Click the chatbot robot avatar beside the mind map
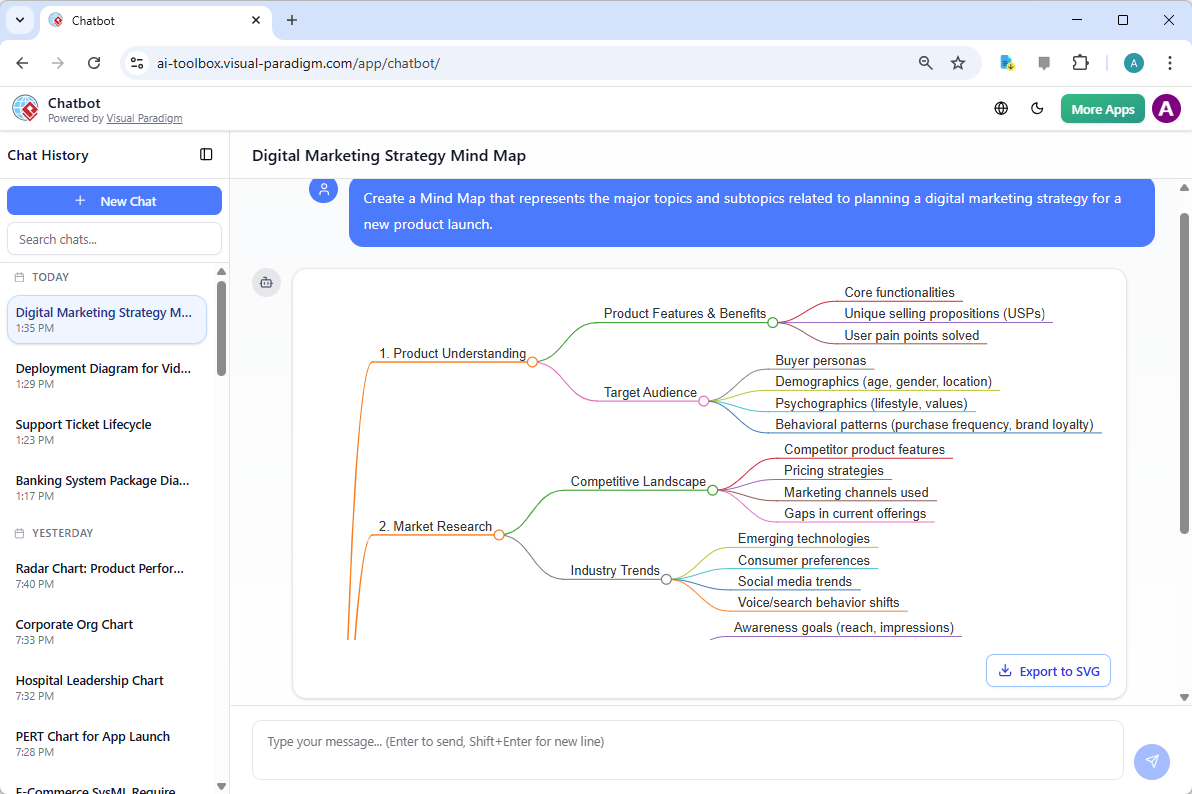Image resolution: width=1192 pixels, height=794 pixels. 266,283
